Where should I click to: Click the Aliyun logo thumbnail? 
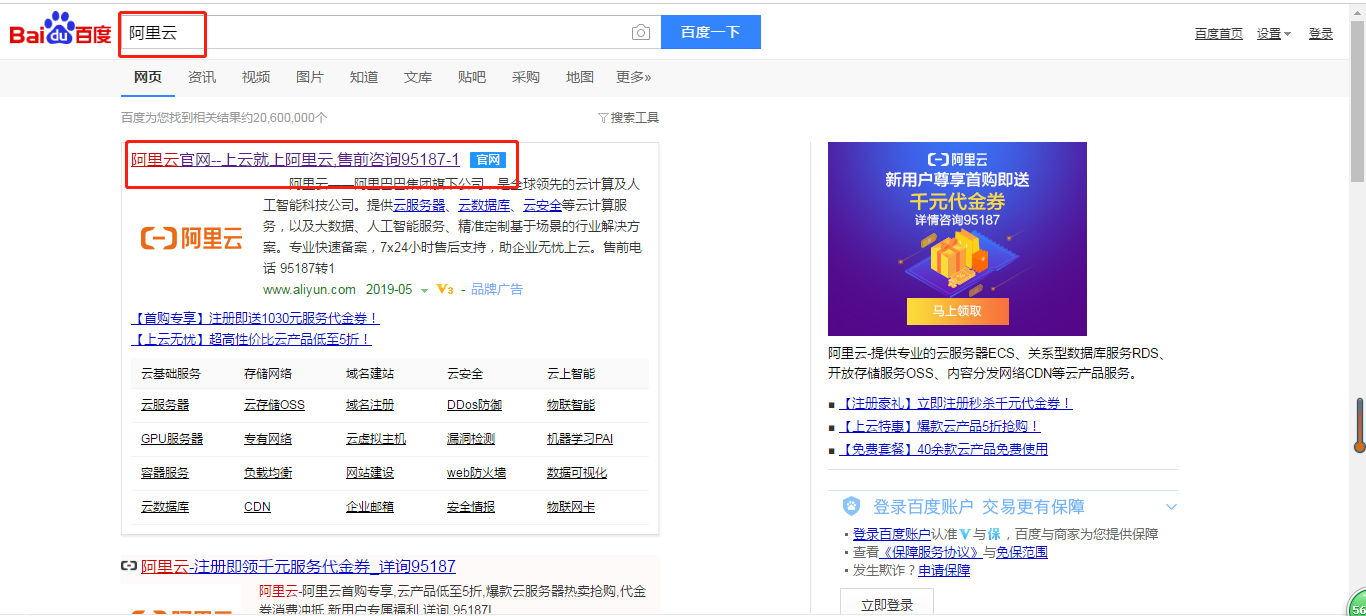coord(191,238)
